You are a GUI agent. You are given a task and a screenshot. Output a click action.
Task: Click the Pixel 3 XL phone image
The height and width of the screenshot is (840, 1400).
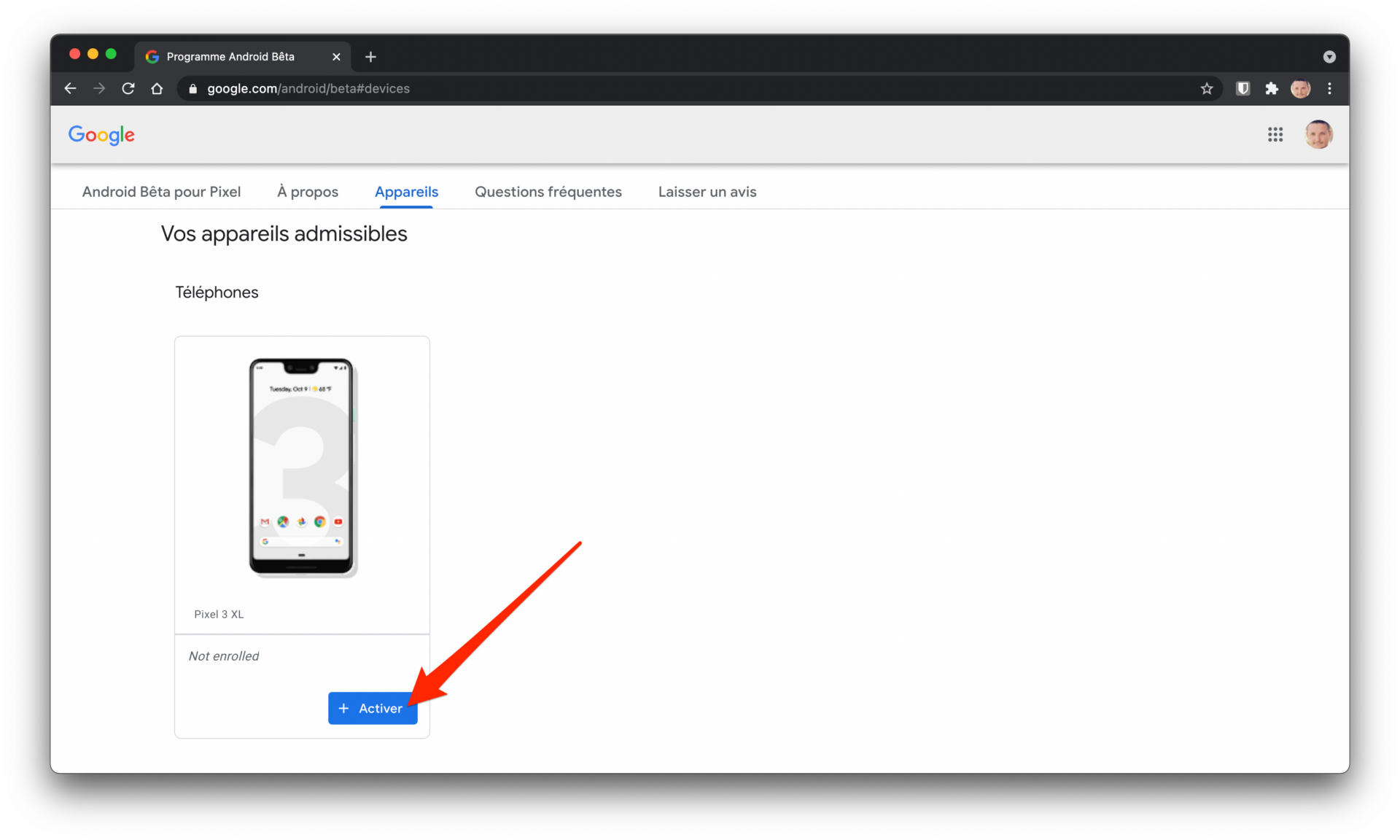click(x=302, y=467)
